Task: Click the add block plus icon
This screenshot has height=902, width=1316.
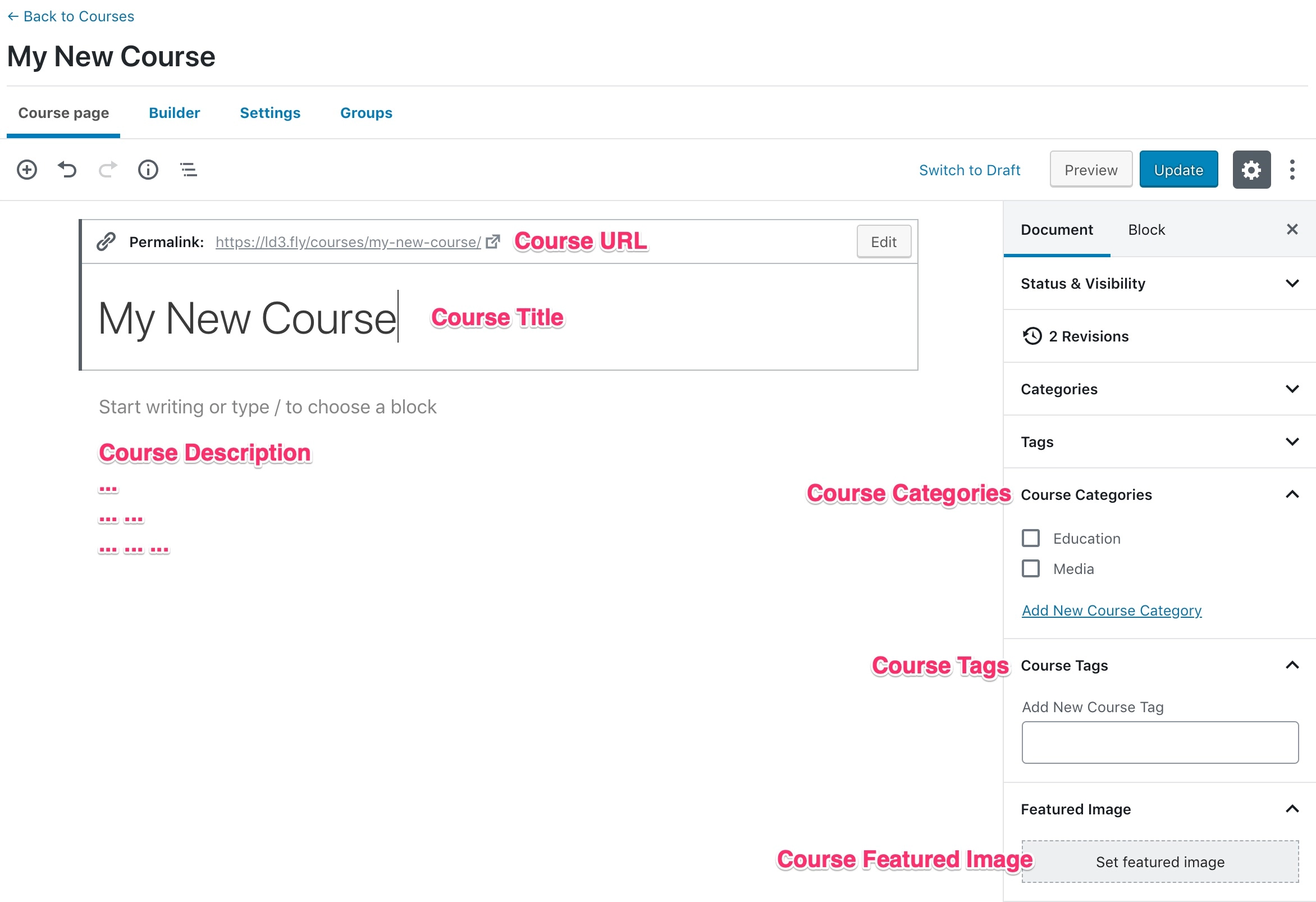Action: 27,168
